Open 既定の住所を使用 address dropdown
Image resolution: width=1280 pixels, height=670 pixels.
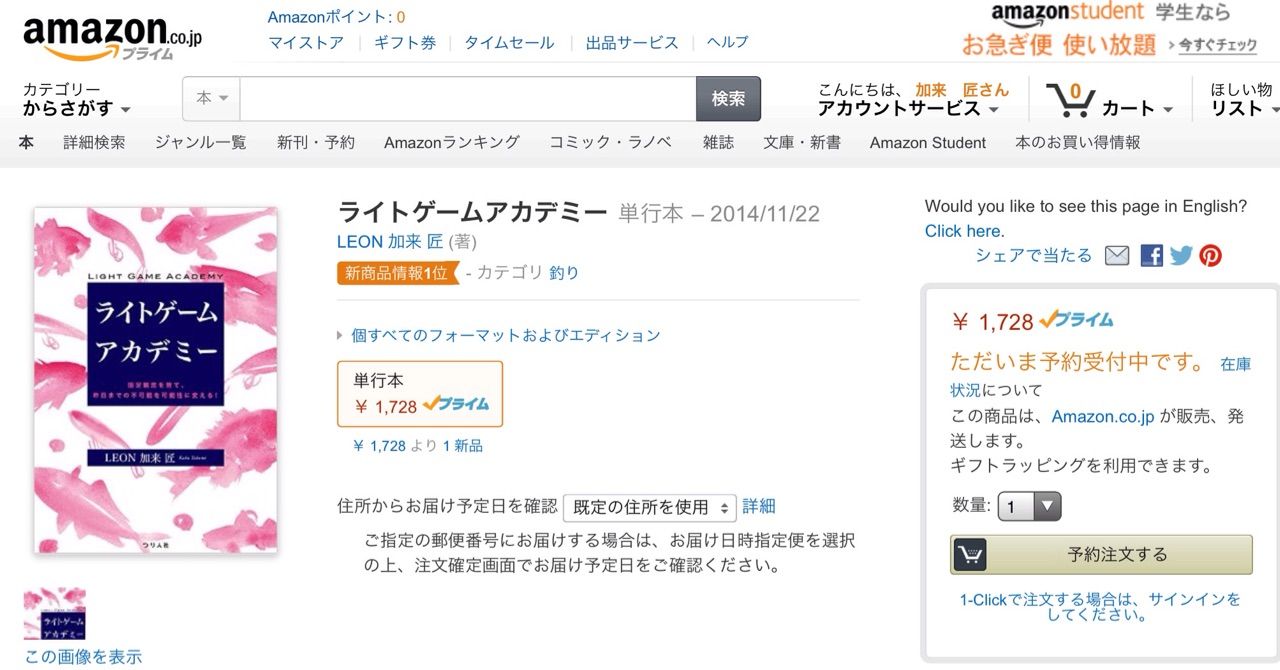tap(650, 507)
